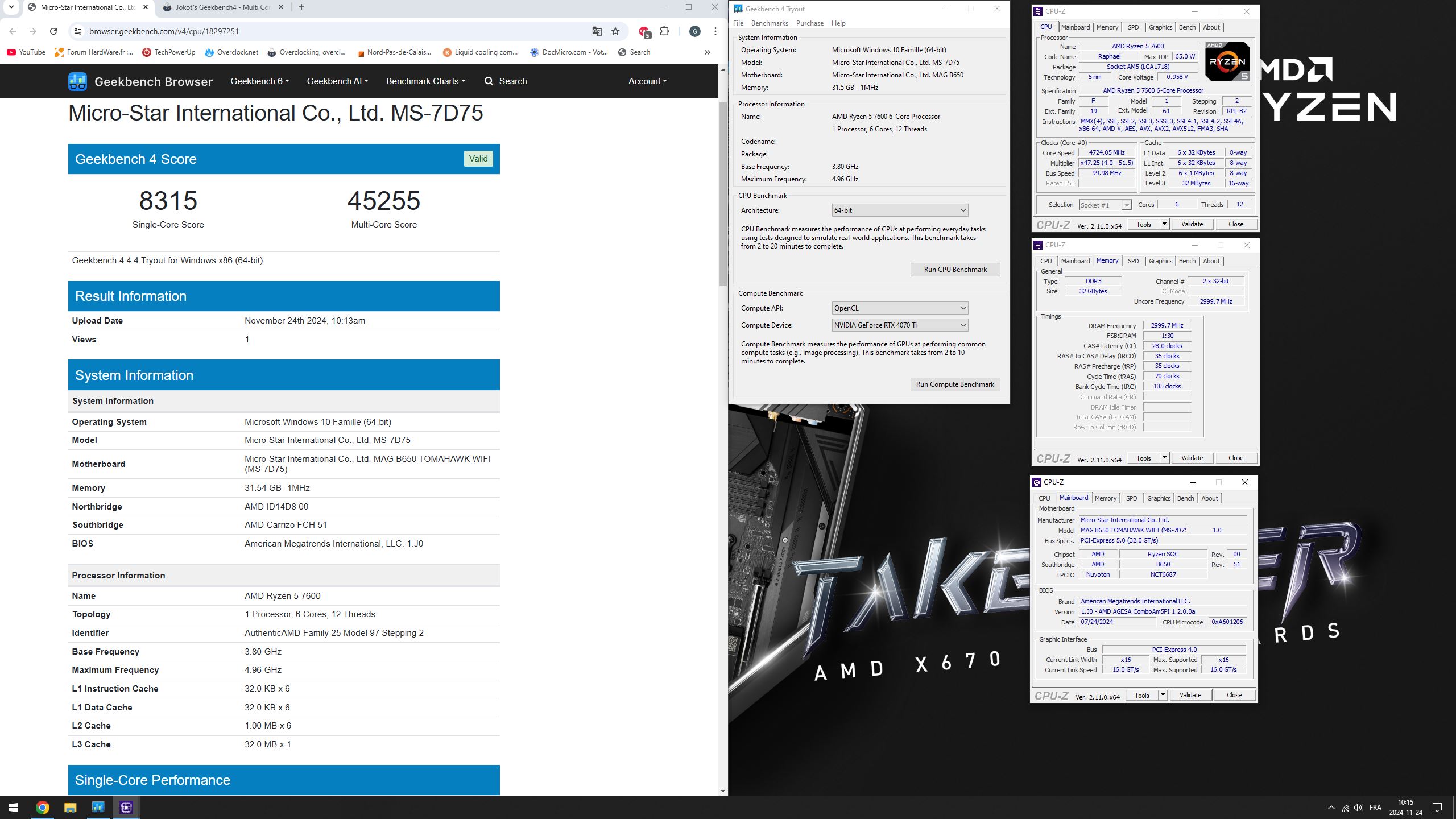Image resolution: width=1456 pixels, height=819 pixels.
Task: Open the Compute Device RTX 4070 Ti dropdown
Action: (900, 325)
